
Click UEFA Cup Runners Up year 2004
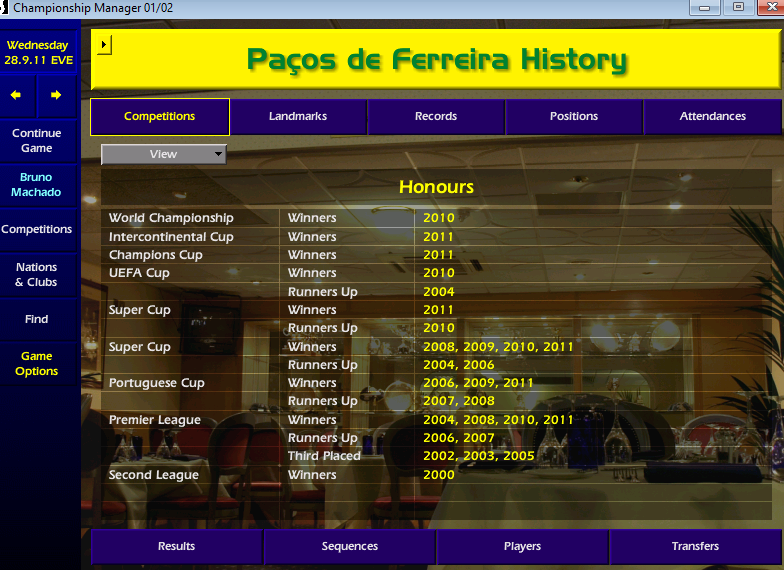coord(438,292)
